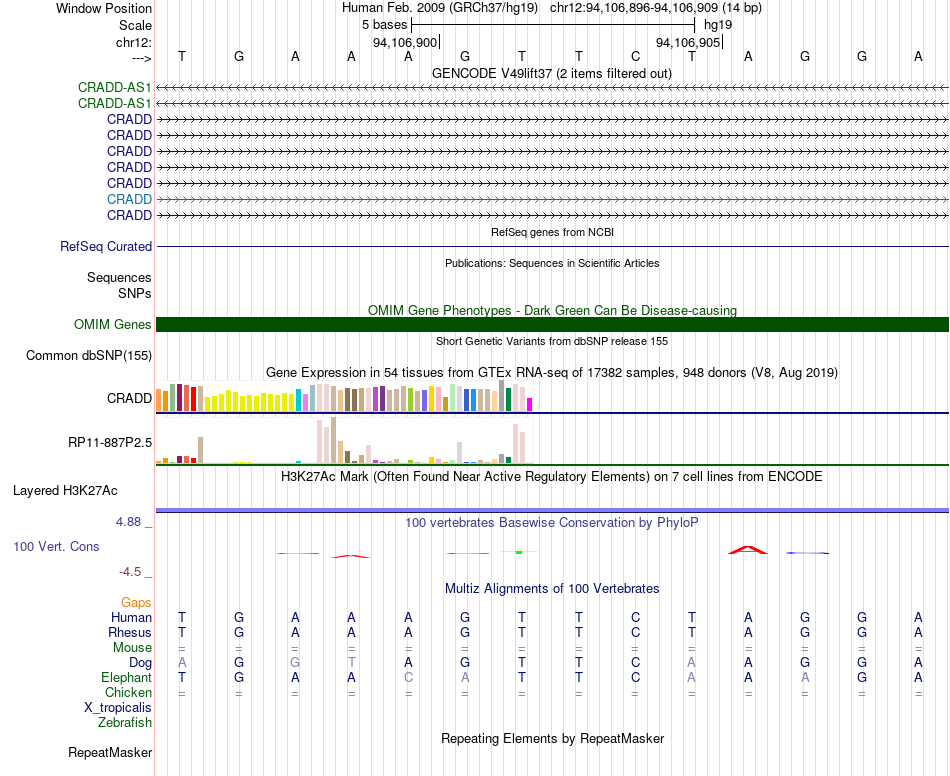Click the Multiz Alignments of 100 Vertebrates title

point(552,588)
